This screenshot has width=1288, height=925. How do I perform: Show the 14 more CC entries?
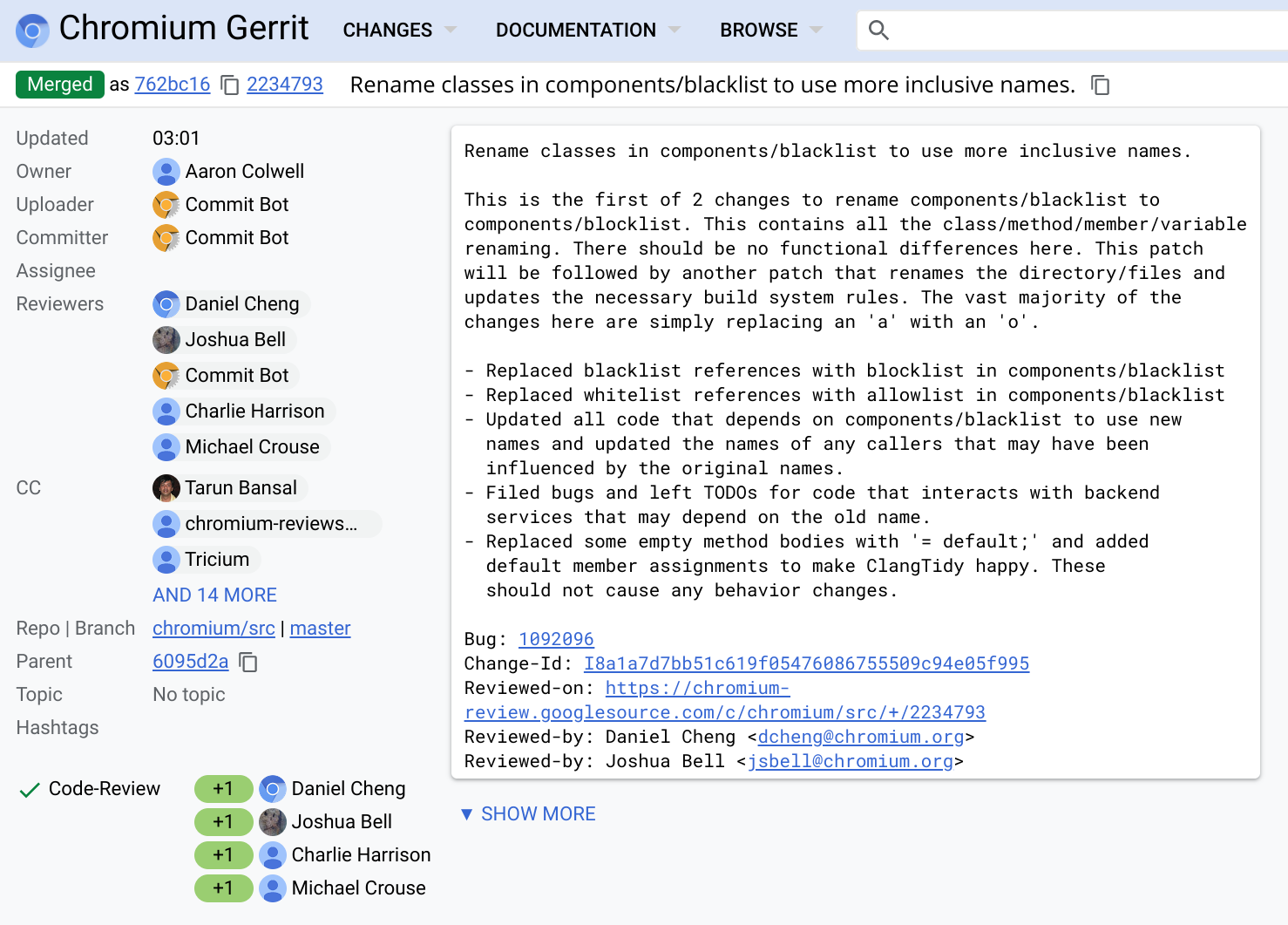point(214,595)
